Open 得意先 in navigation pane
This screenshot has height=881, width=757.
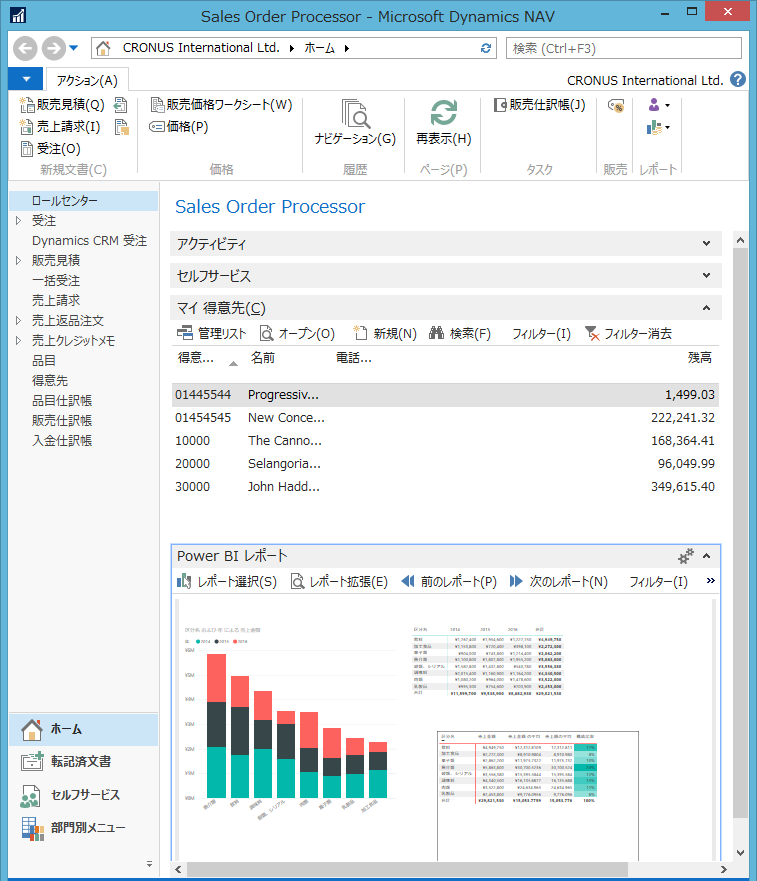point(49,380)
